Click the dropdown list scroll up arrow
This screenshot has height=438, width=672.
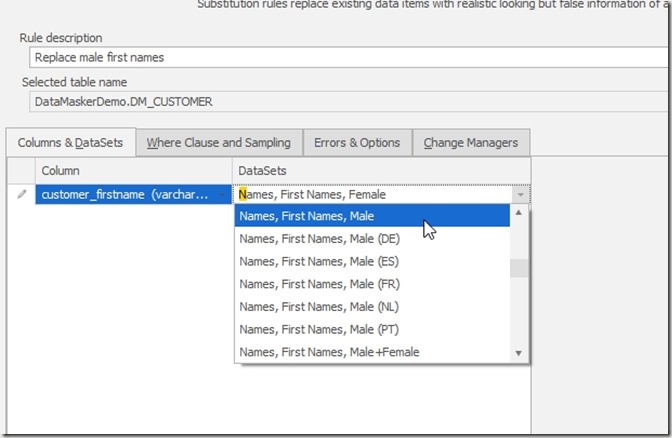[518, 213]
